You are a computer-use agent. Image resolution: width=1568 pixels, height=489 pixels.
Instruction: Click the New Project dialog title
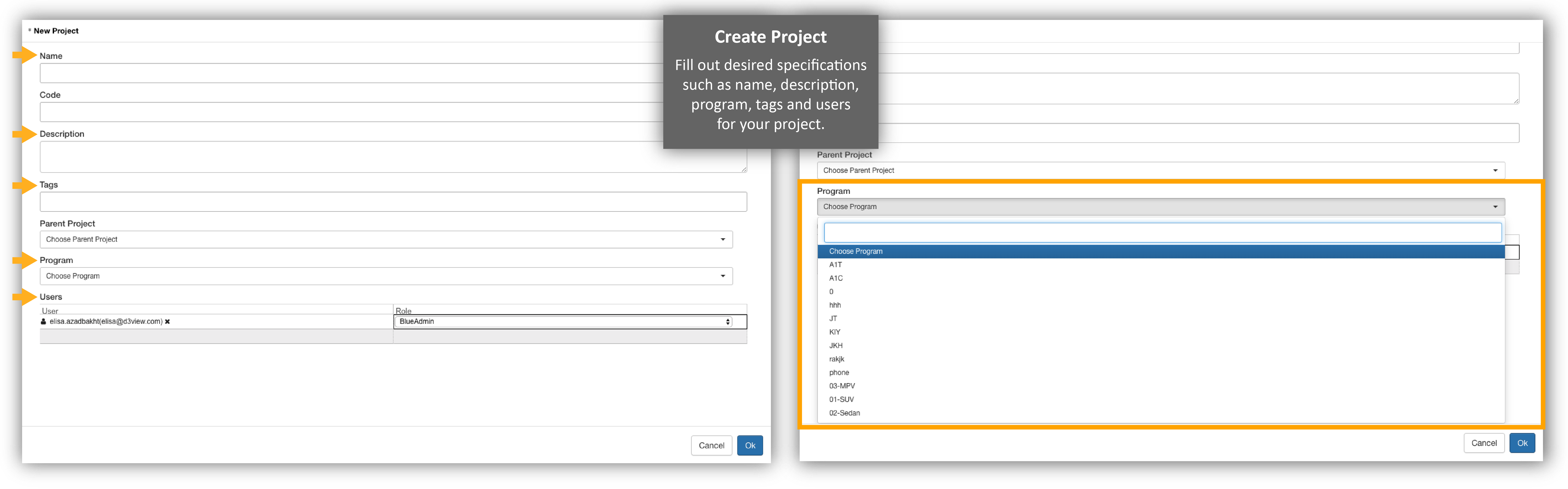(x=56, y=31)
